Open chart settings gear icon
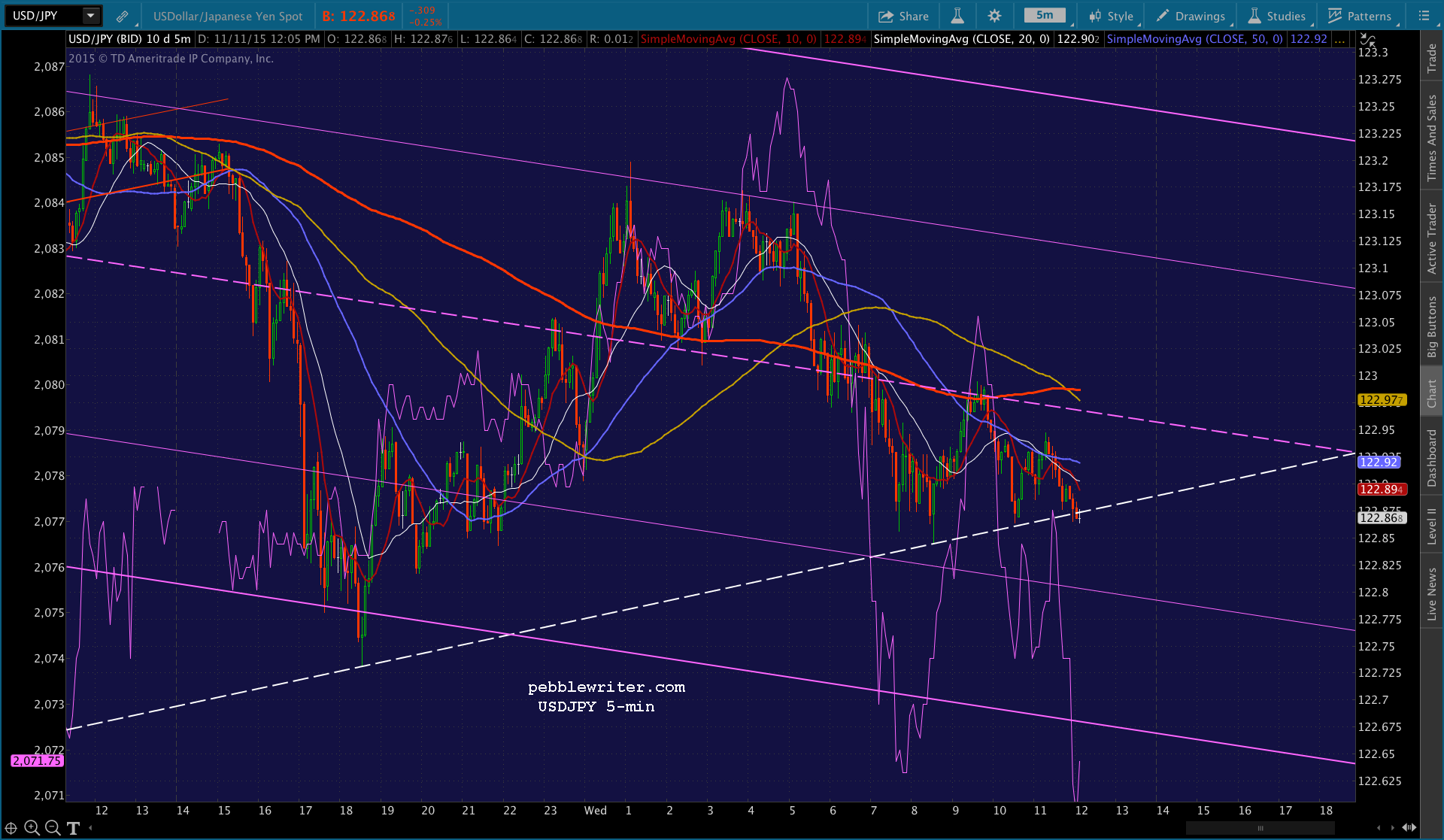Screen dimensions: 1444x840 coord(994,16)
